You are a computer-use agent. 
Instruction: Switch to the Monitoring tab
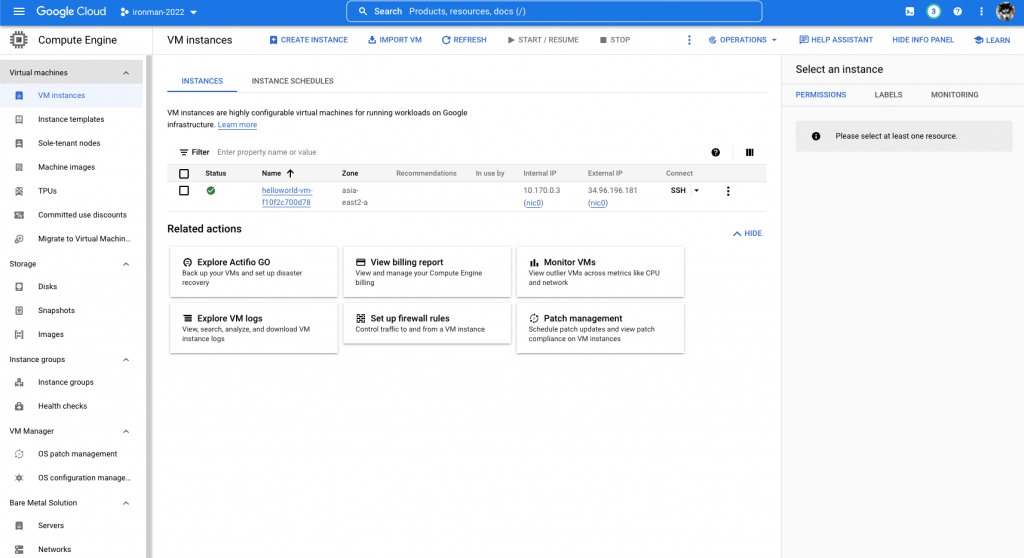point(954,95)
